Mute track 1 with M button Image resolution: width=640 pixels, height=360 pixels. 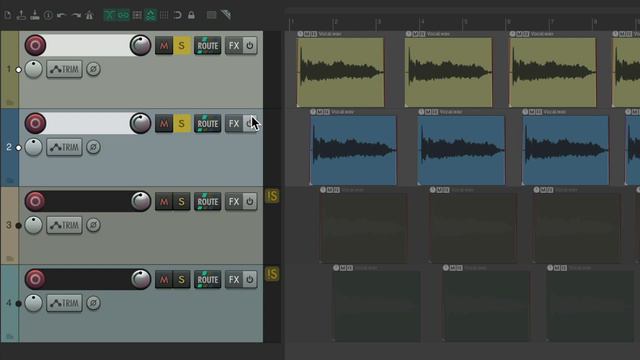tap(164, 46)
